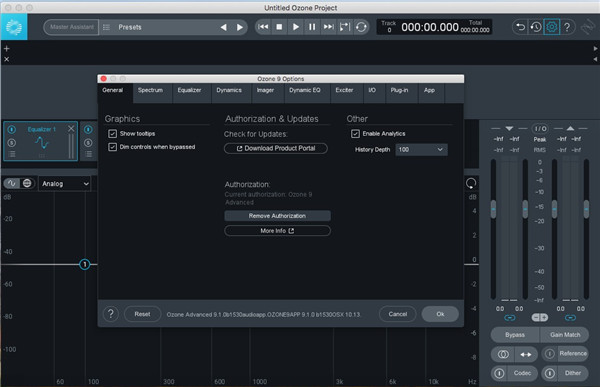Stop playback
Viewport: 600px width, 387px height.
pyautogui.click(x=279, y=27)
